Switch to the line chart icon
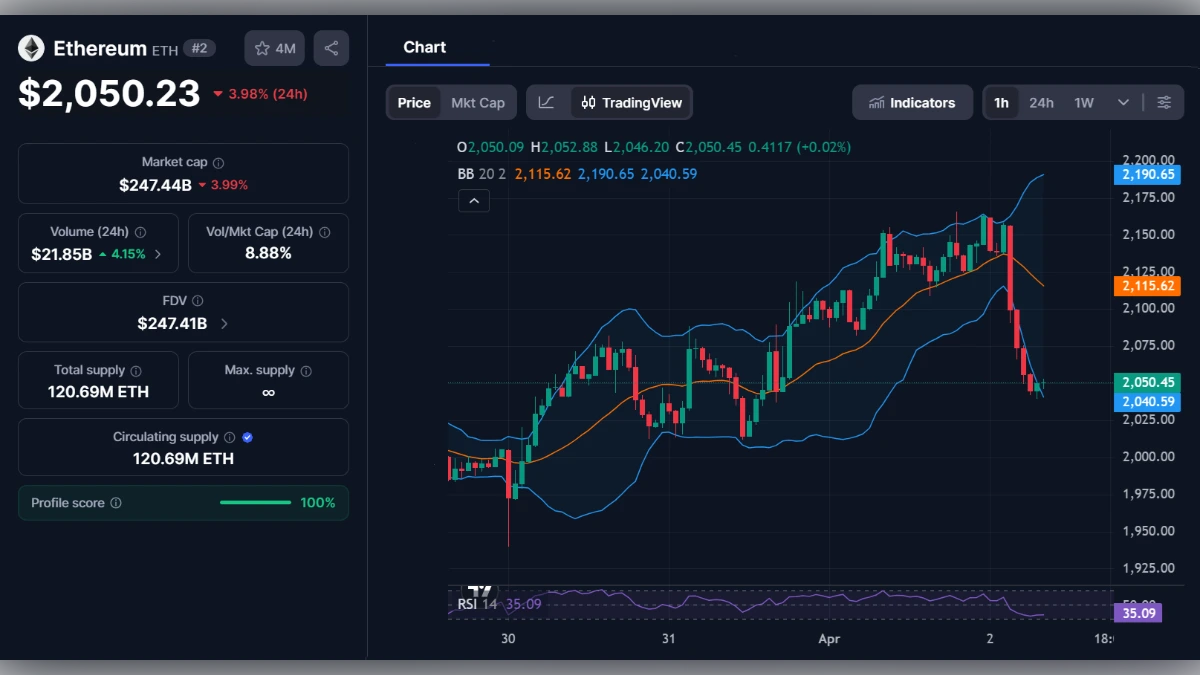 tap(548, 102)
